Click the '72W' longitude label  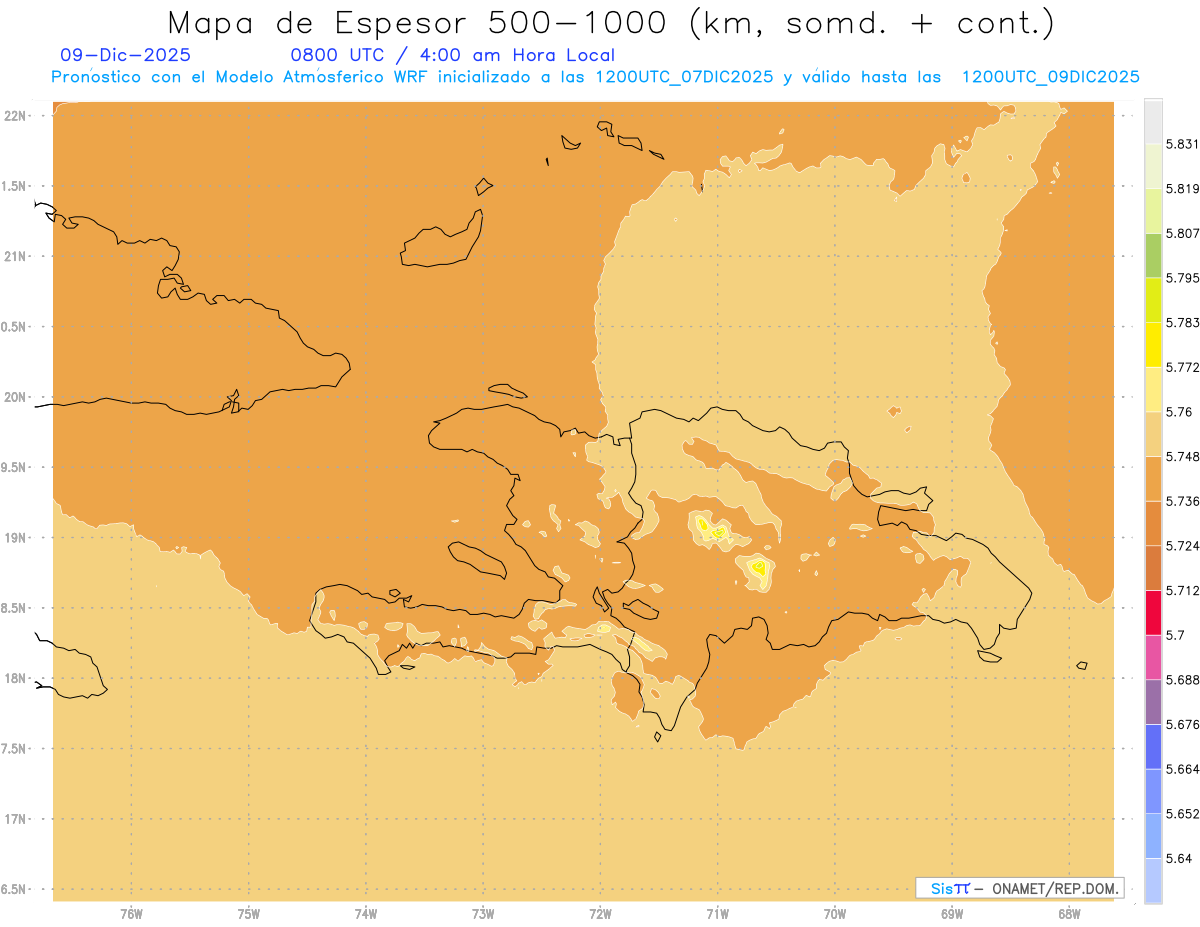[600, 914]
